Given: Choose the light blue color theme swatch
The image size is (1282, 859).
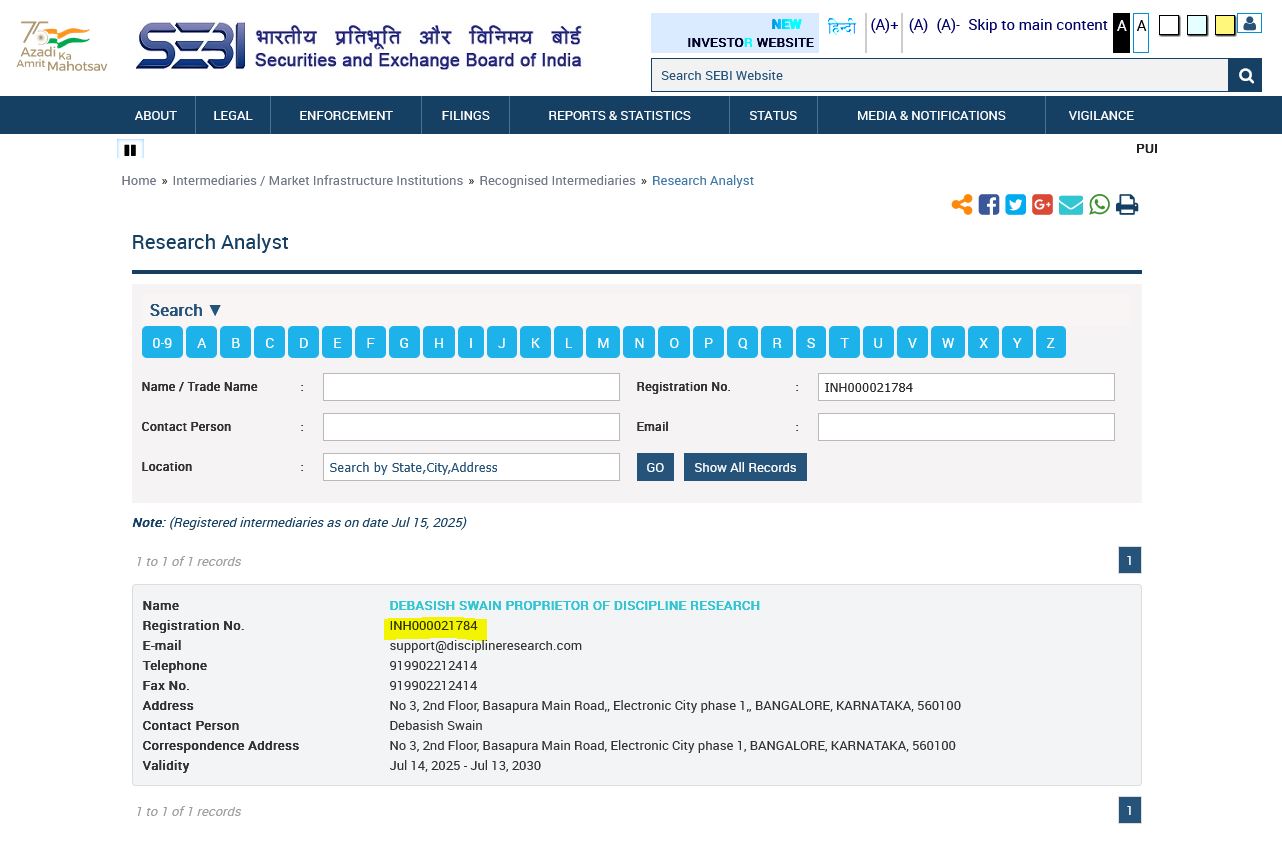Looking at the screenshot, I should click(x=1197, y=26).
